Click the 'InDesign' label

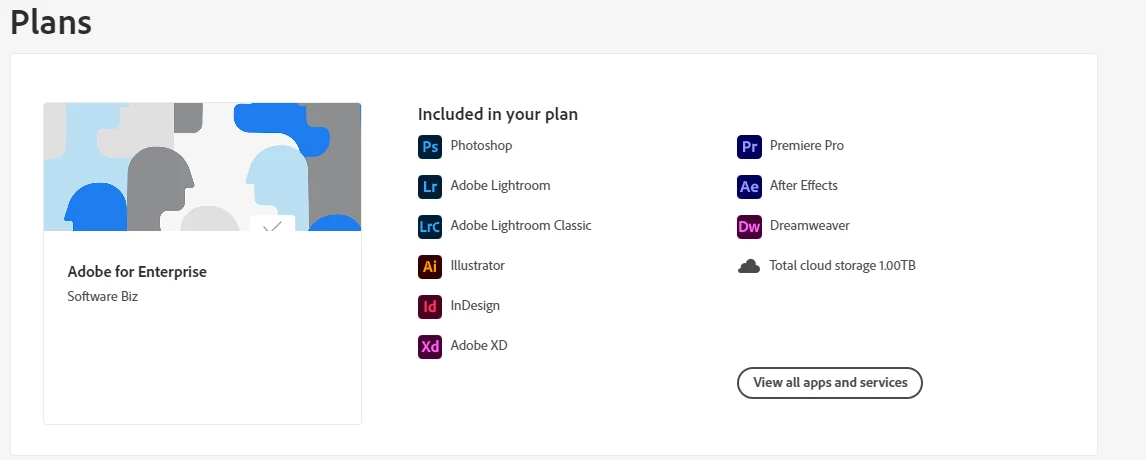tap(475, 306)
